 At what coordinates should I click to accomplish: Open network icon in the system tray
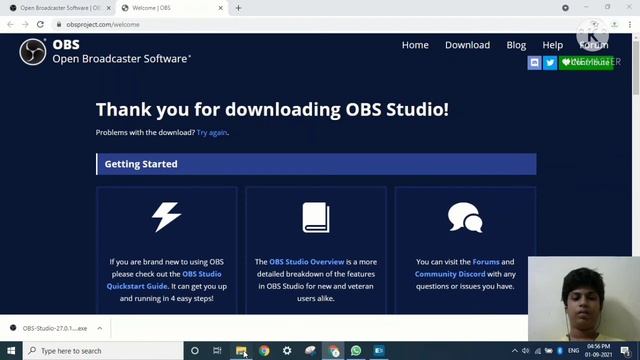click(x=538, y=351)
